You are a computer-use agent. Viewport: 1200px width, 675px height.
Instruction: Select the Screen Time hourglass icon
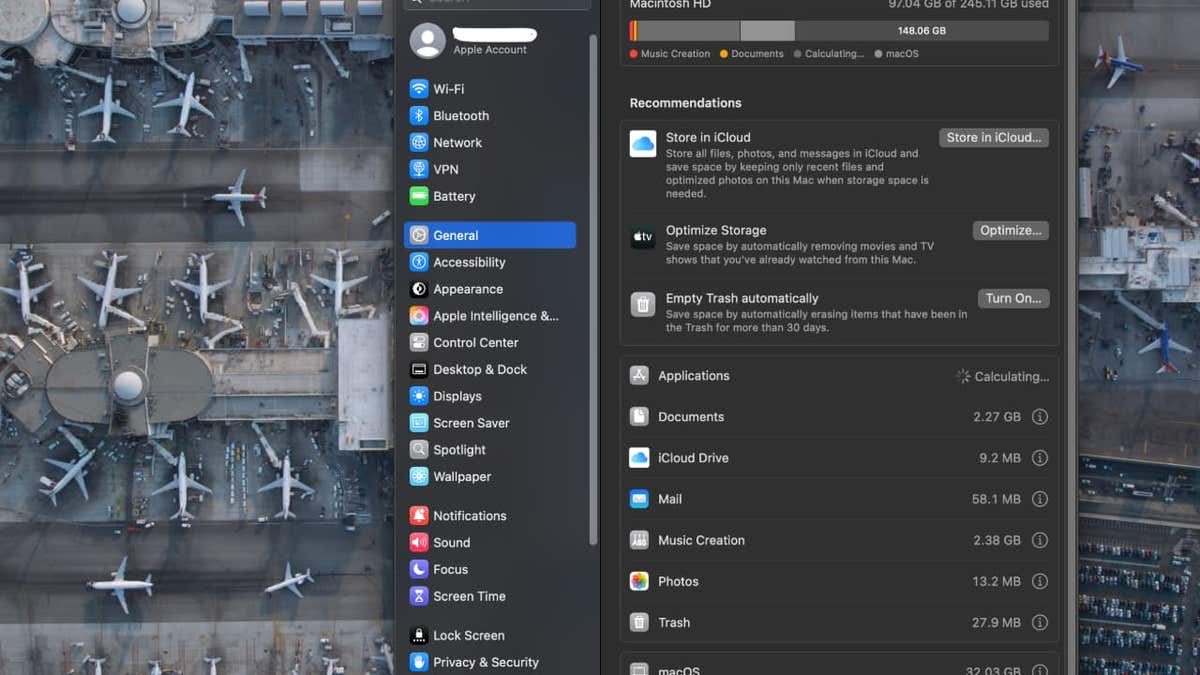(419, 596)
